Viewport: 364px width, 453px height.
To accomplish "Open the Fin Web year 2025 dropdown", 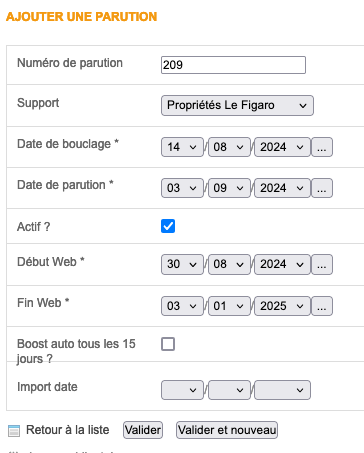I will [282, 306].
